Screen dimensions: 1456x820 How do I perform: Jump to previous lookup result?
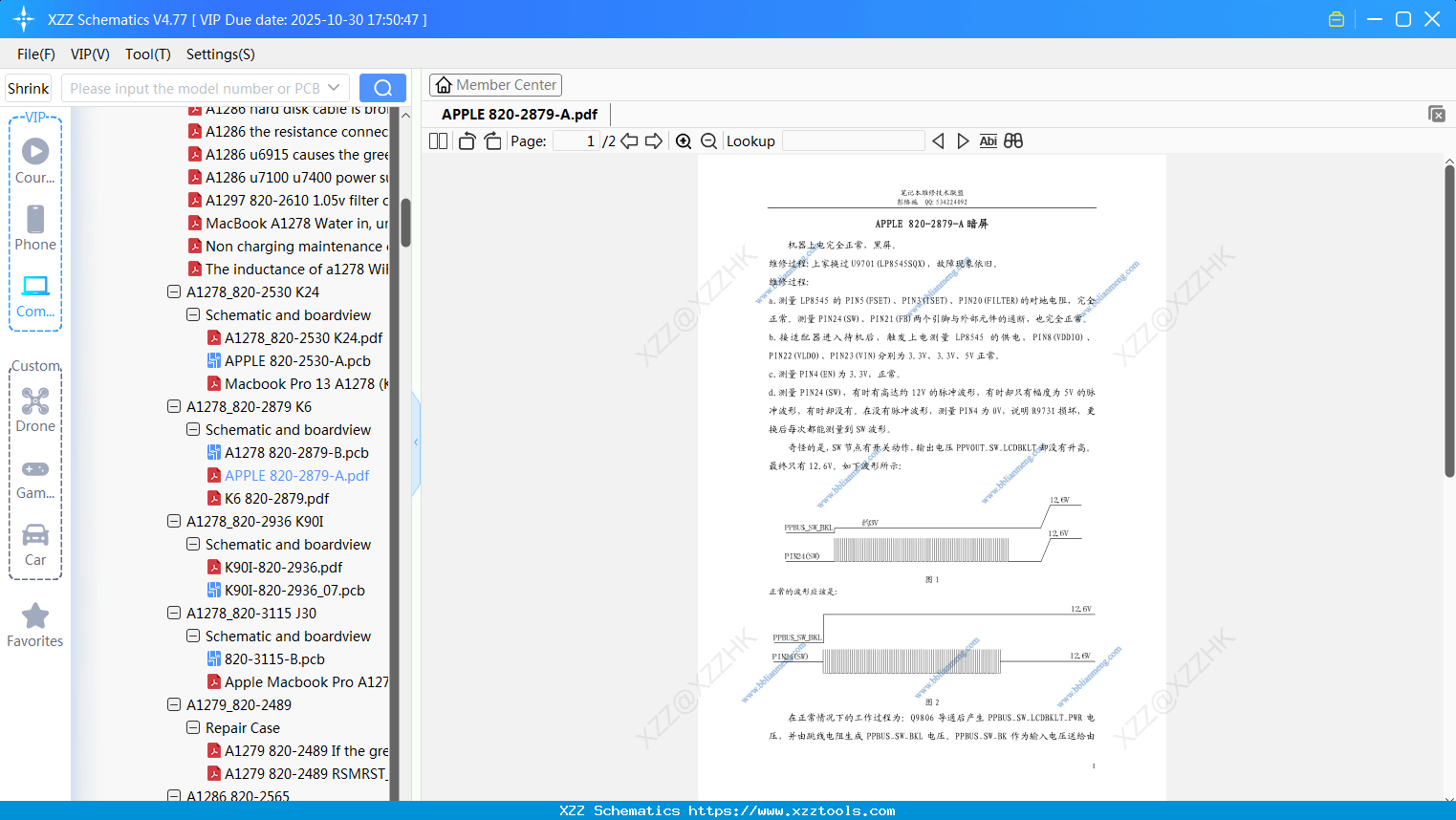coord(938,141)
